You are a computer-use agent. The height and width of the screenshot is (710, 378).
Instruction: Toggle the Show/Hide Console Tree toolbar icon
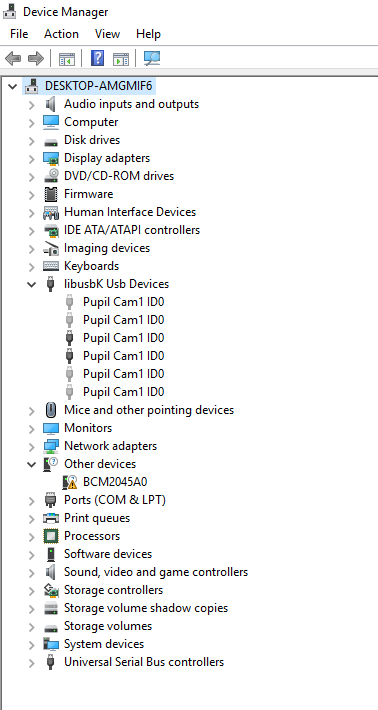click(67, 58)
